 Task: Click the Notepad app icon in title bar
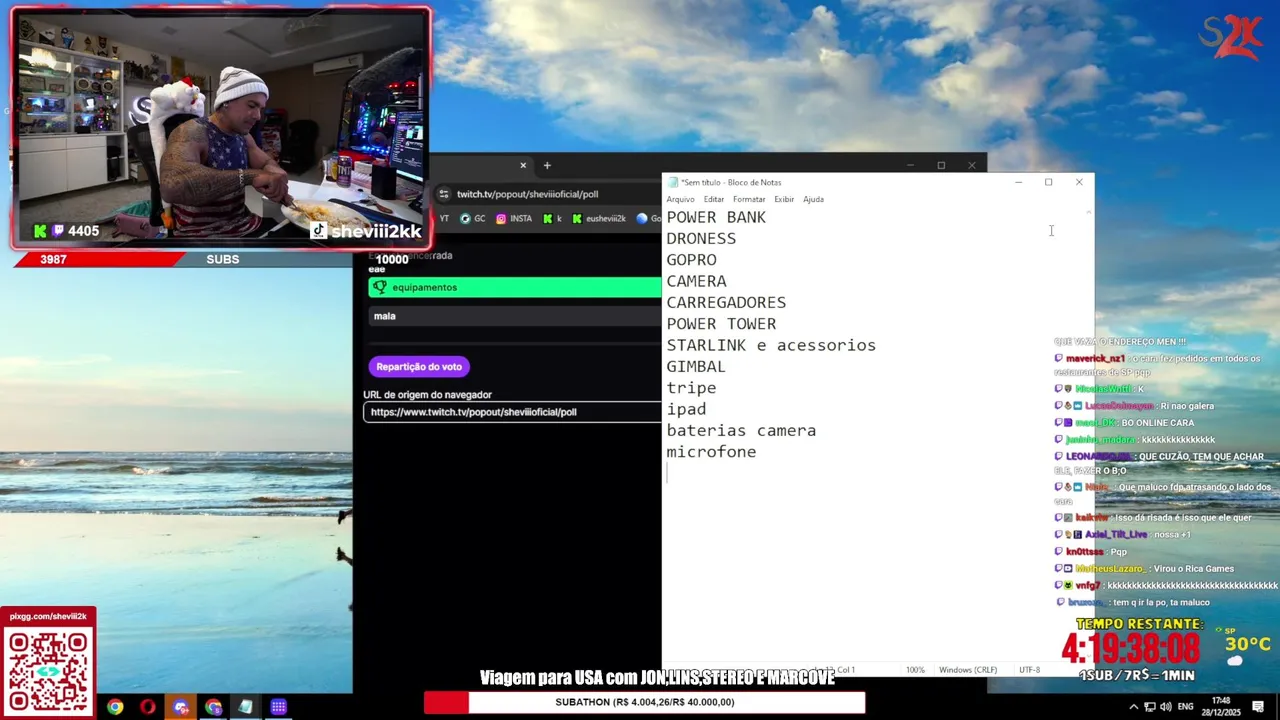[673, 182]
